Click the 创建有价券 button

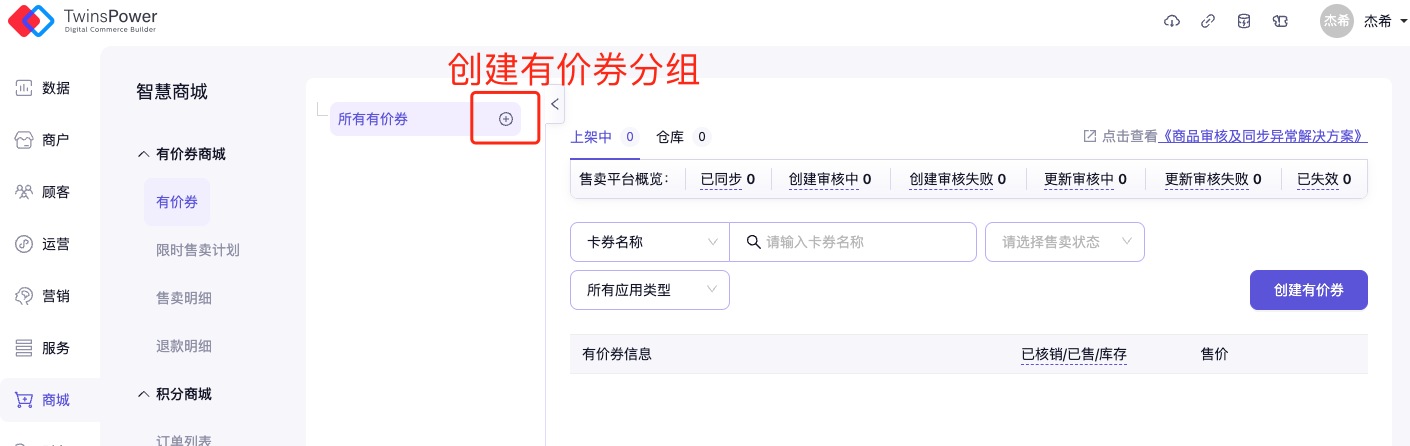[x=1308, y=290]
